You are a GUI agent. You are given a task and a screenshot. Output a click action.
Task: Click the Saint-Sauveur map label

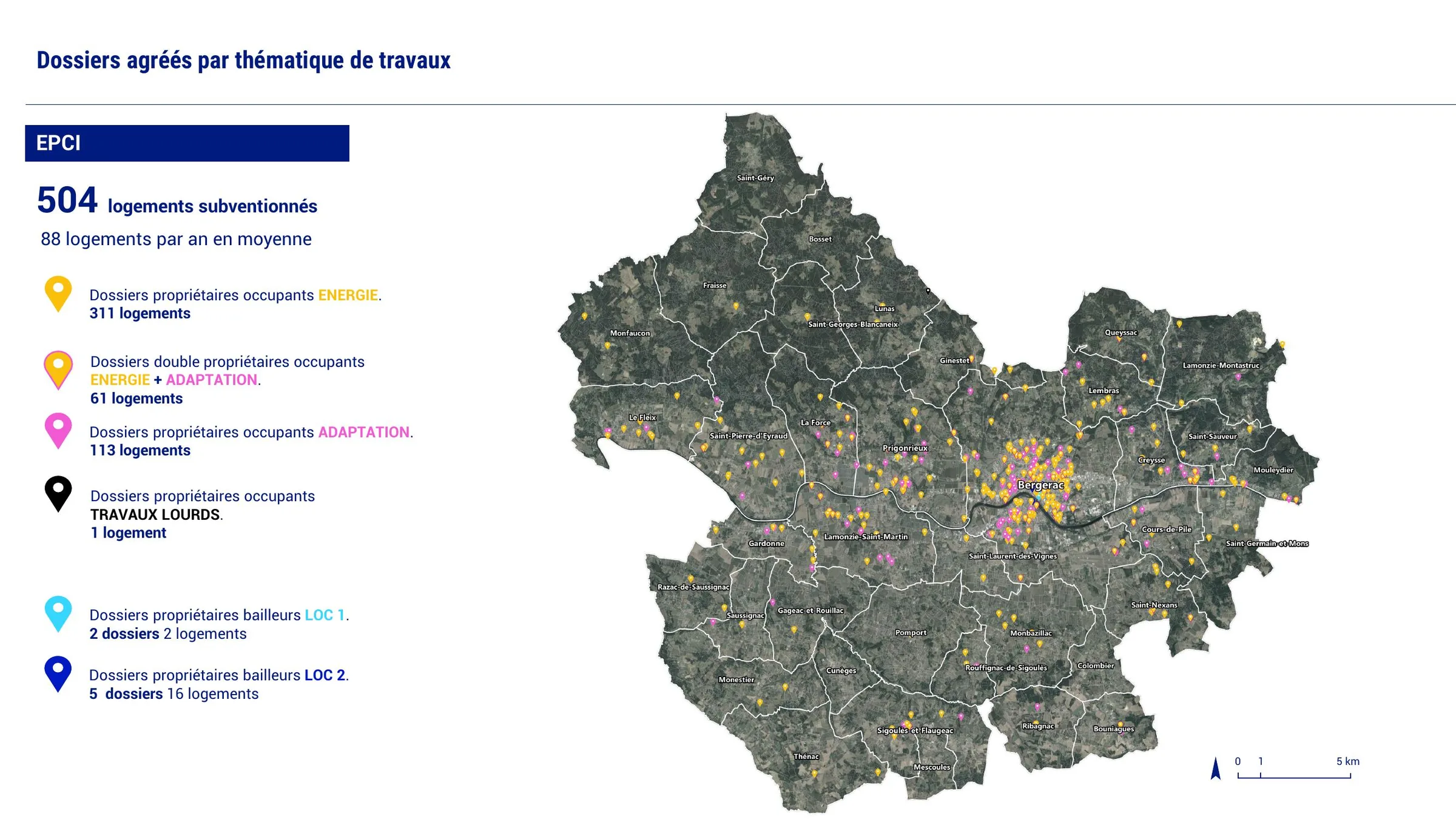1212,436
